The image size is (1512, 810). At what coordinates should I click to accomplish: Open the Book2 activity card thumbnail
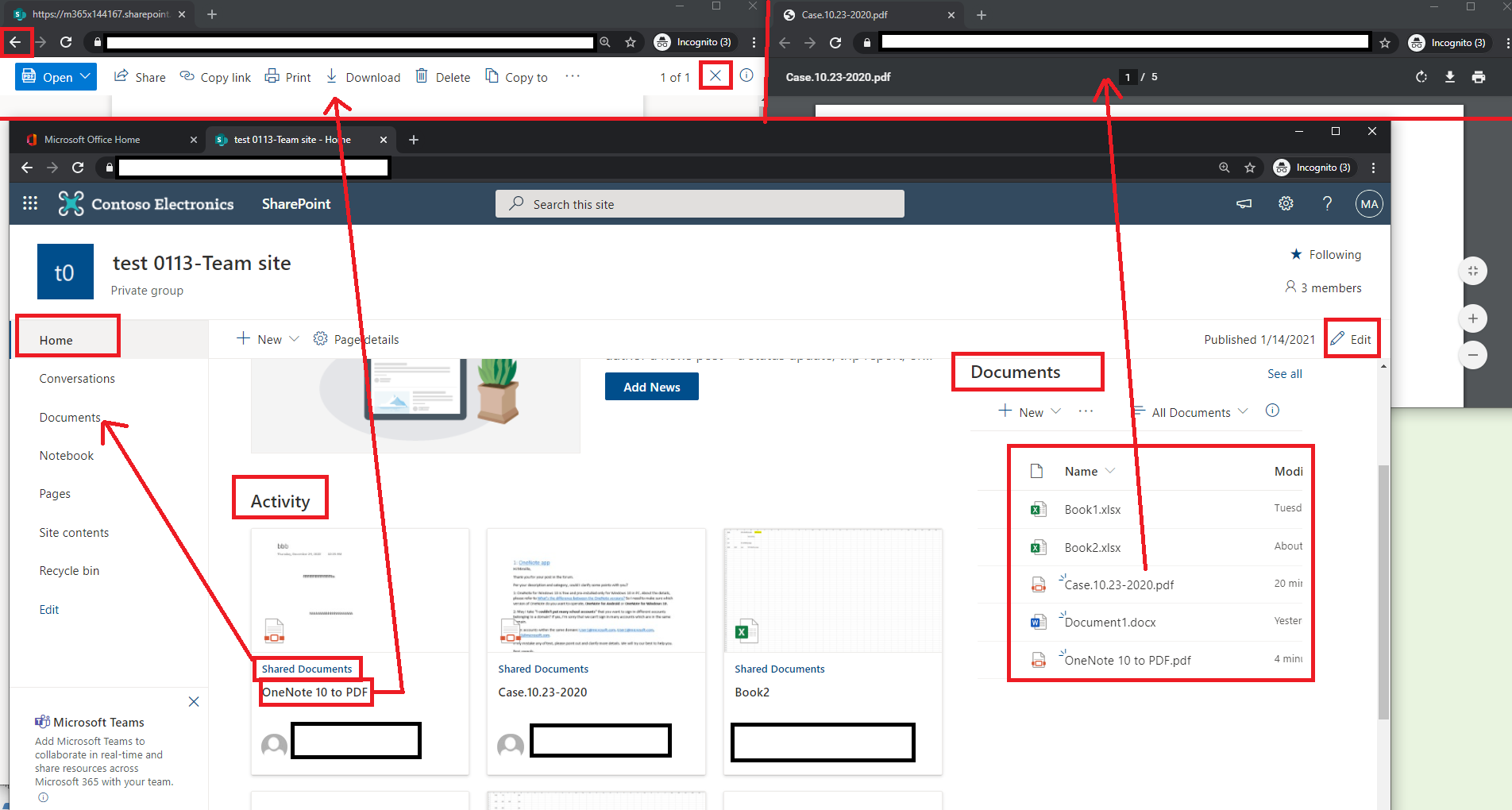coord(832,591)
